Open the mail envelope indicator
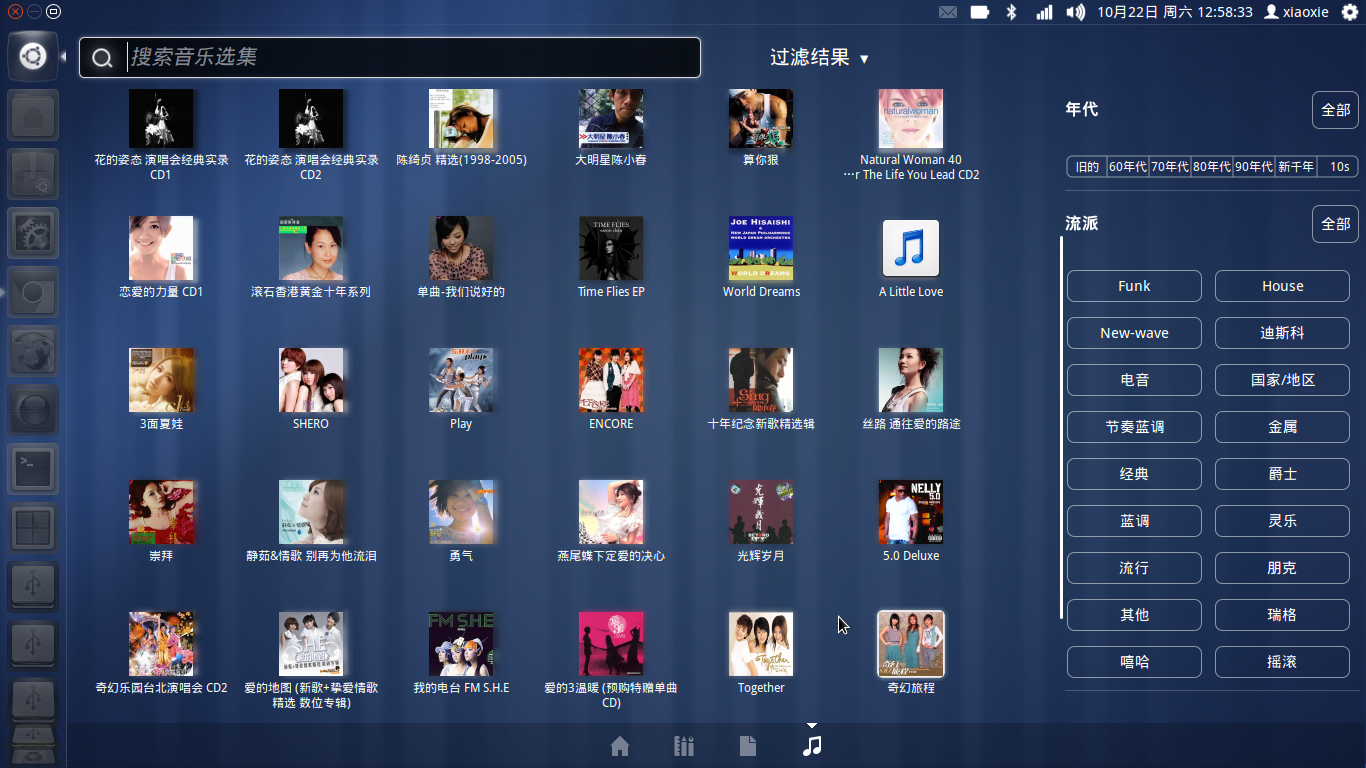 click(x=948, y=12)
